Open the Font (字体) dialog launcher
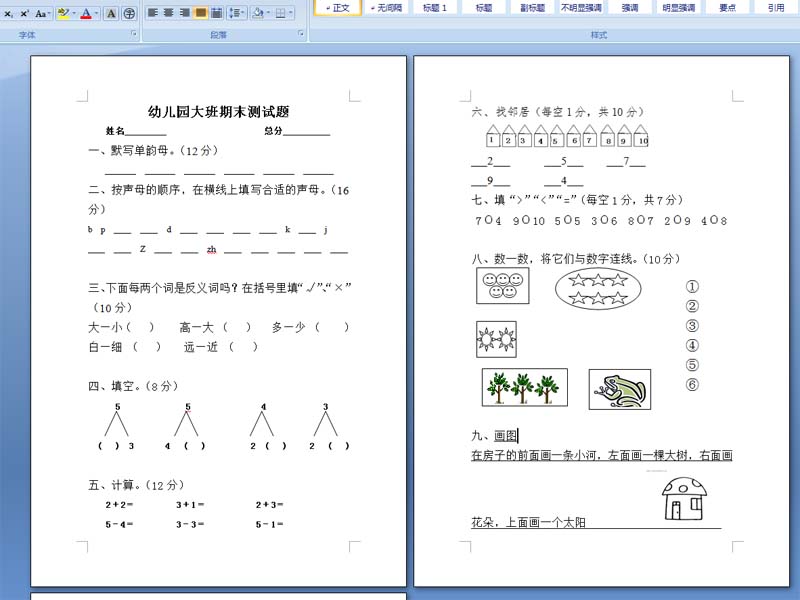 pos(134,34)
